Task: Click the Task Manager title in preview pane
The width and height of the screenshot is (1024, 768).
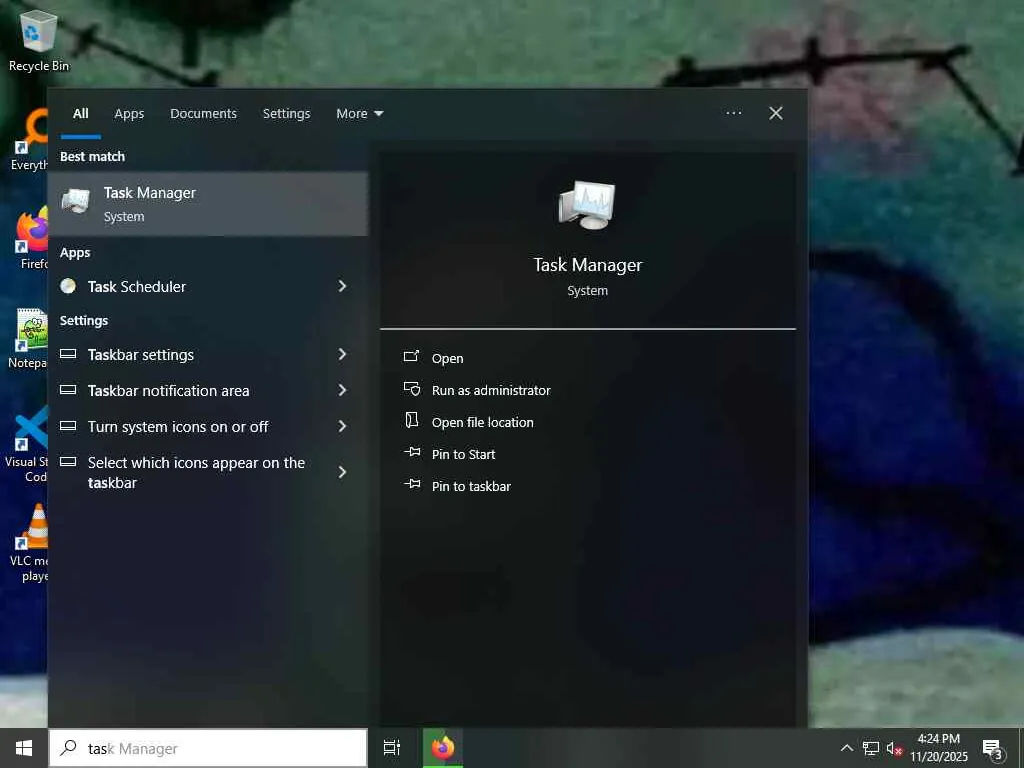Action: click(588, 264)
